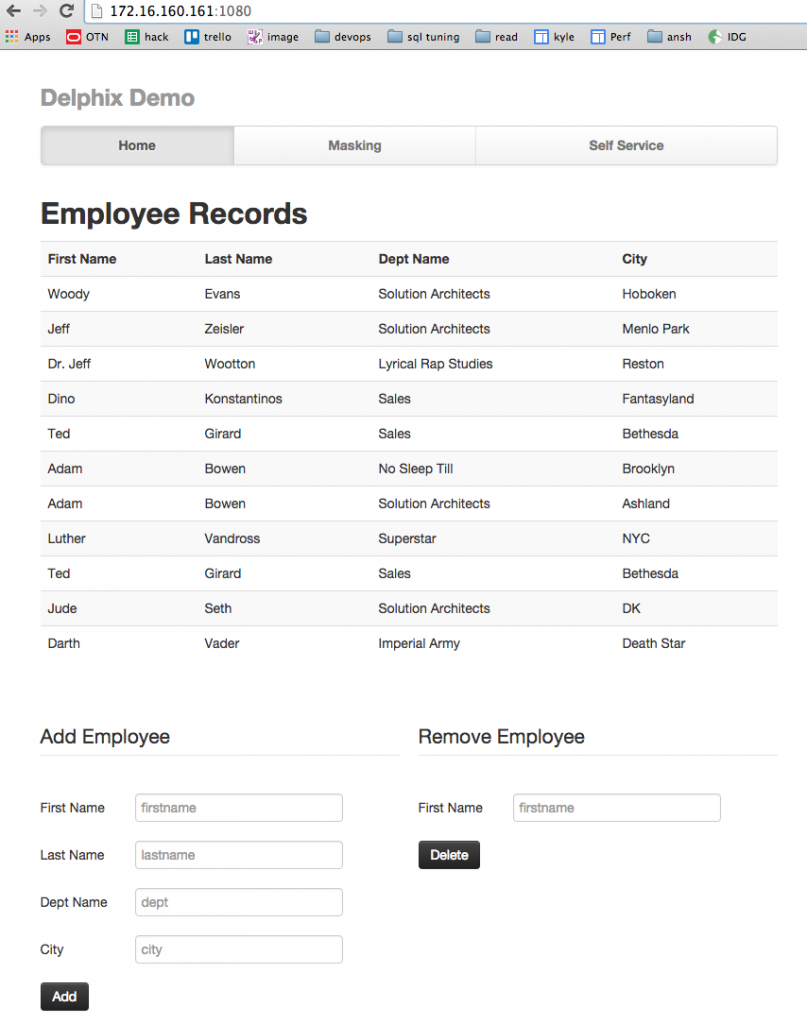Select the Reston city cell

(x=642, y=364)
